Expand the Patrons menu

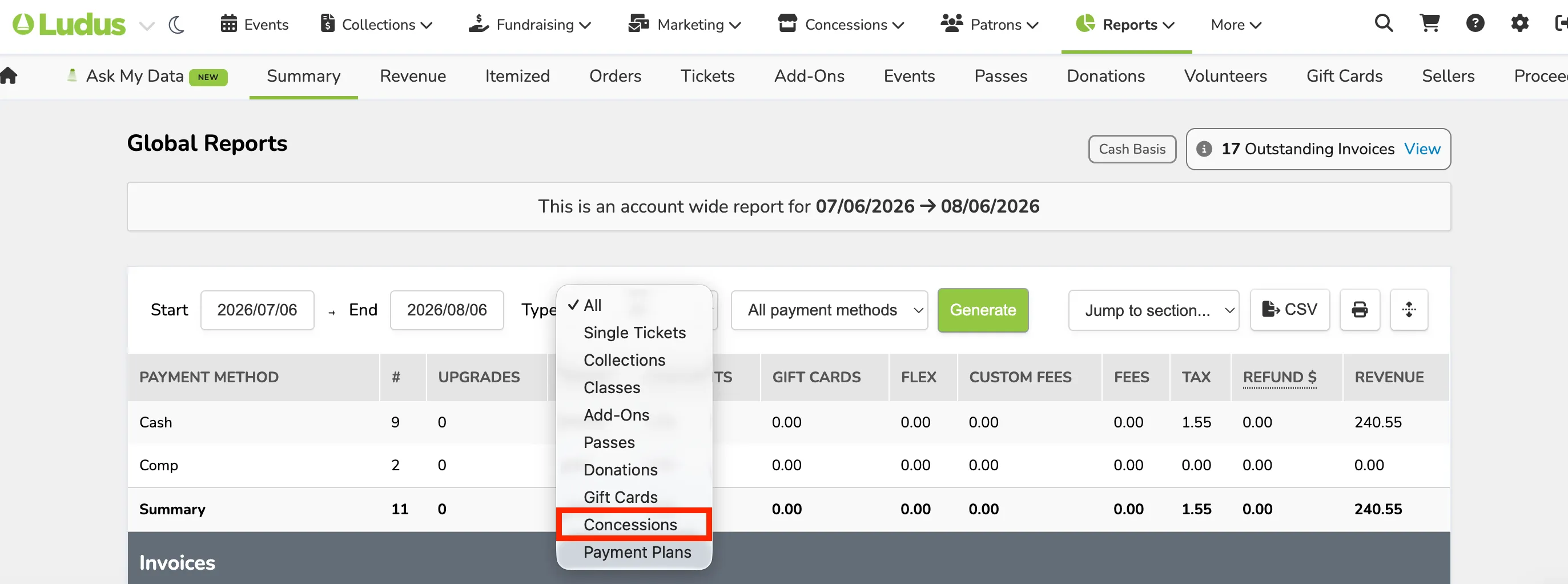coord(989,25)
